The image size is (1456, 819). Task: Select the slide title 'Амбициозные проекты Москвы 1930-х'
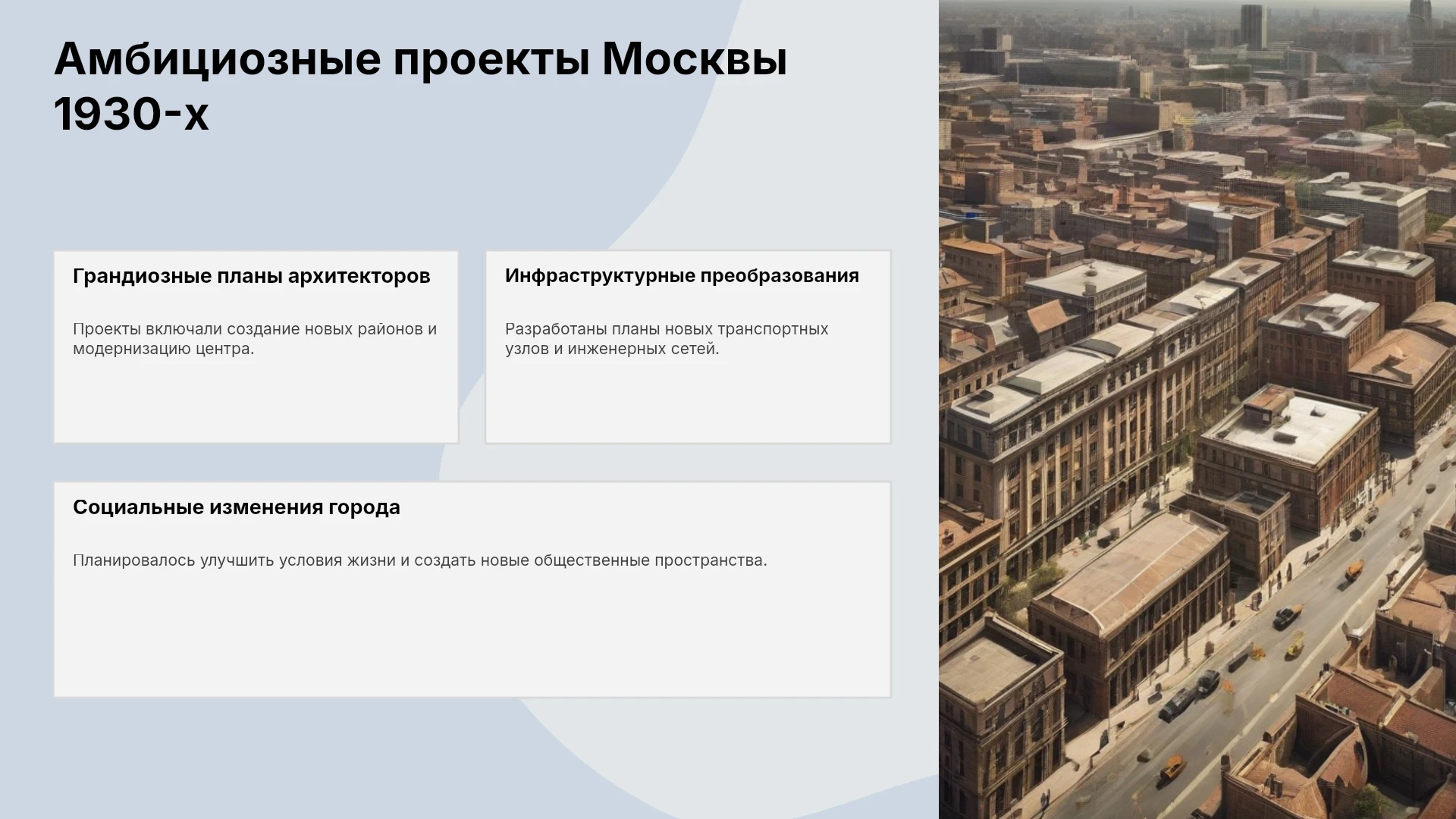(421, 86)
